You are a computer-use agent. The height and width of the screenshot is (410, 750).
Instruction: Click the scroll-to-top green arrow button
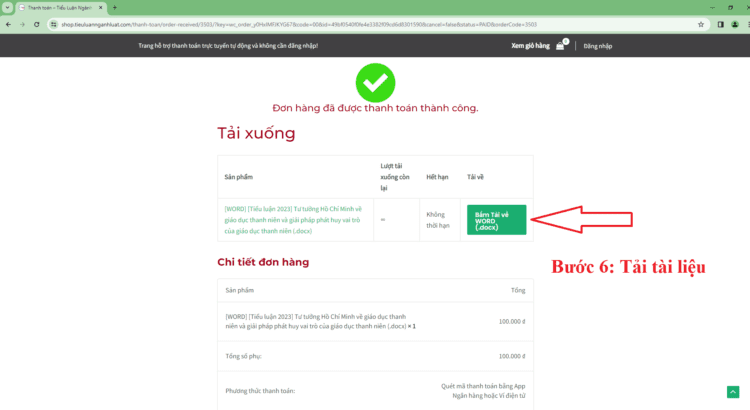(733, 392)
